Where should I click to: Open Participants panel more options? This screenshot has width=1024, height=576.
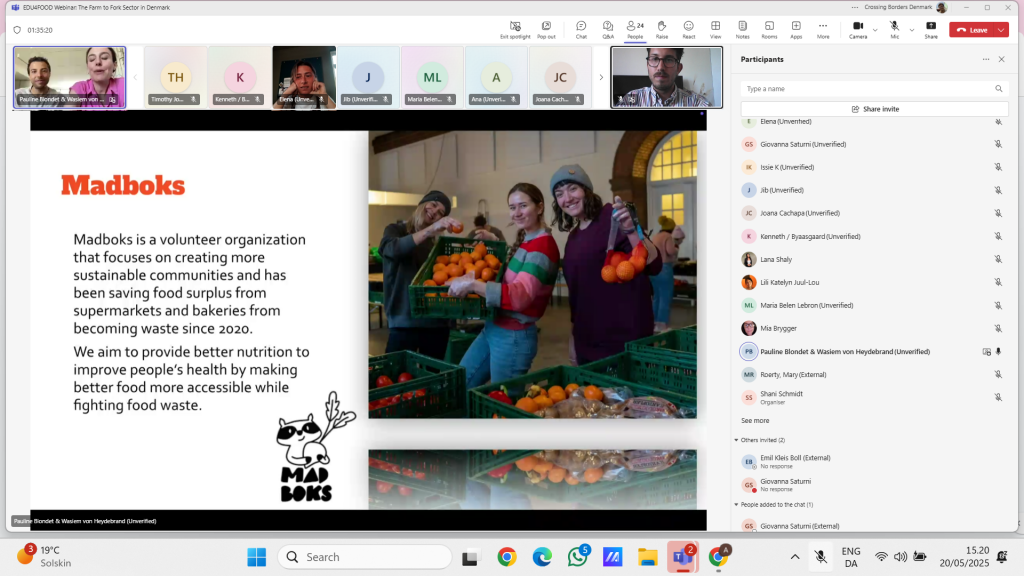coord(986,59)
